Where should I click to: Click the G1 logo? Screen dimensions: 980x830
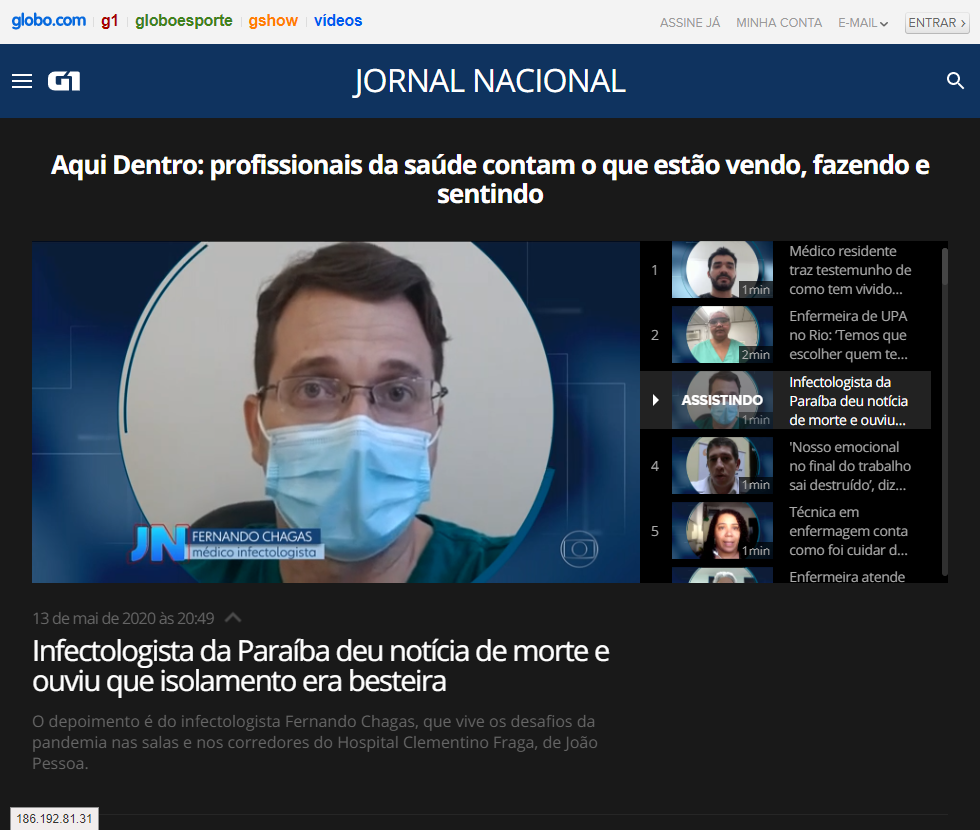(x=64, y=81)
